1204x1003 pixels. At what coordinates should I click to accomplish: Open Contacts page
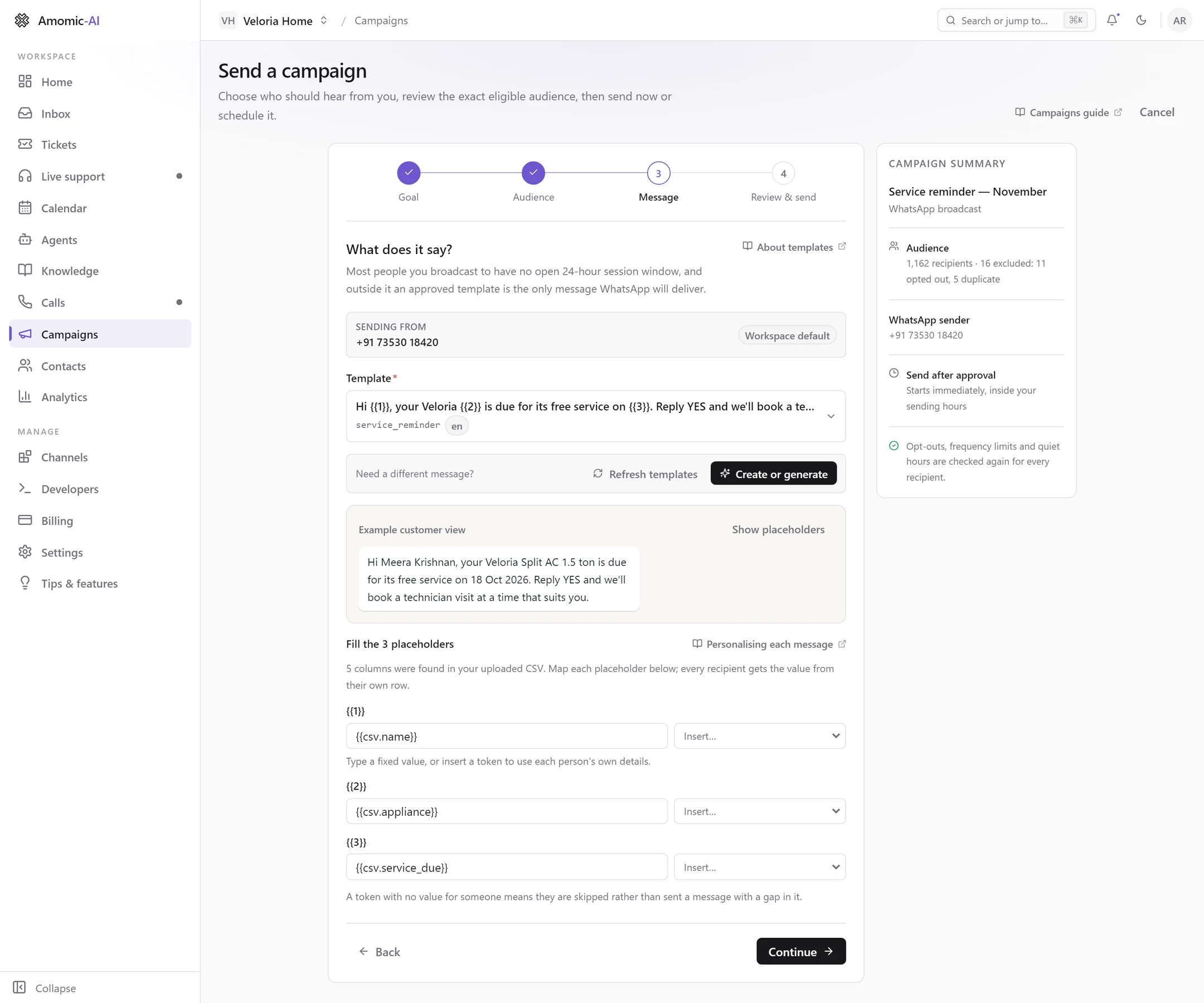tap(100, 366)
